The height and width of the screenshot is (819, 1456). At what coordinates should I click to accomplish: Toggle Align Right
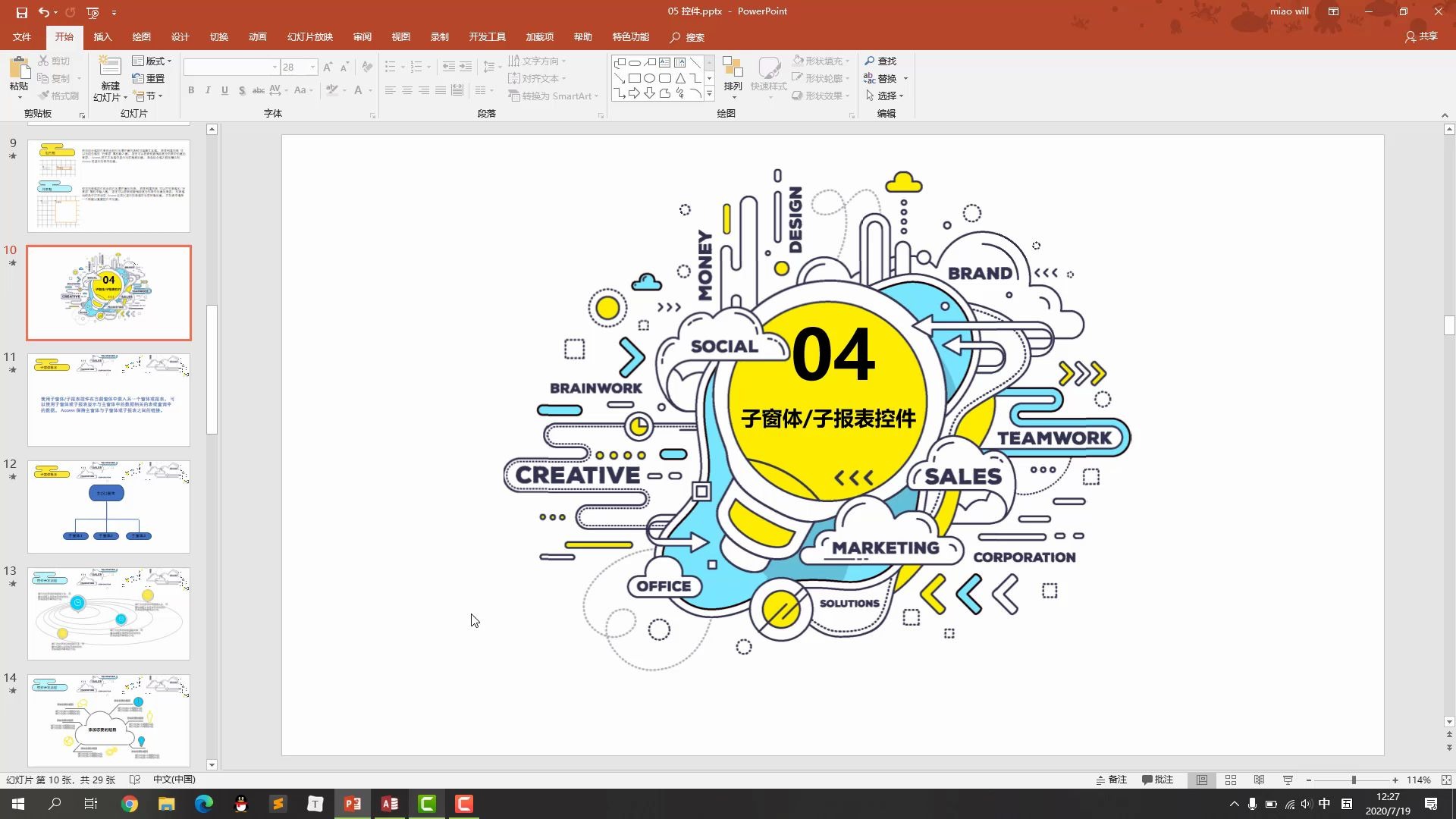coord(424,90)
